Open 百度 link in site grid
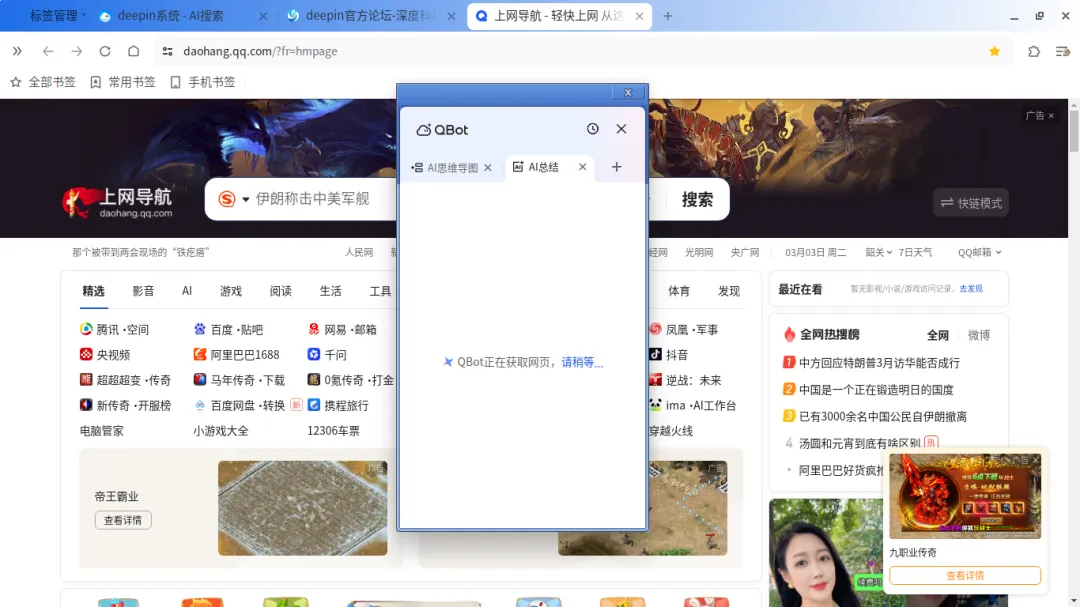 tap(214, 329)
